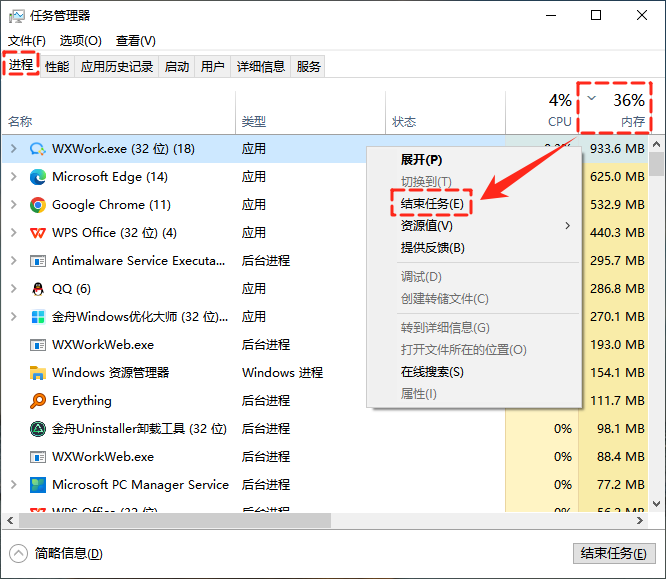Switch to the 启动 tab
The image size is (666, 579).
click(177, 67)
